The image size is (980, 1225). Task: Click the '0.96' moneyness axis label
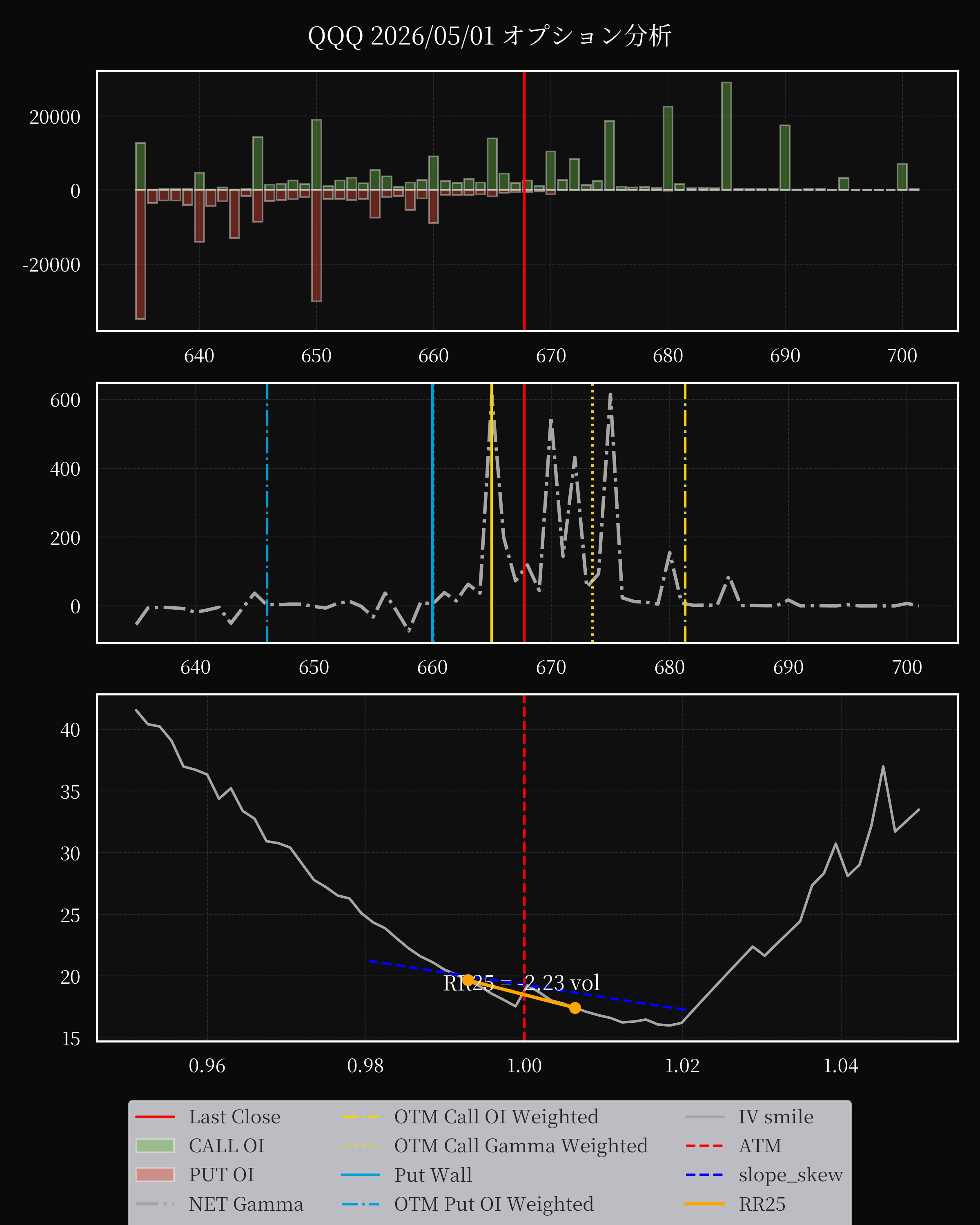point(207,1066)
